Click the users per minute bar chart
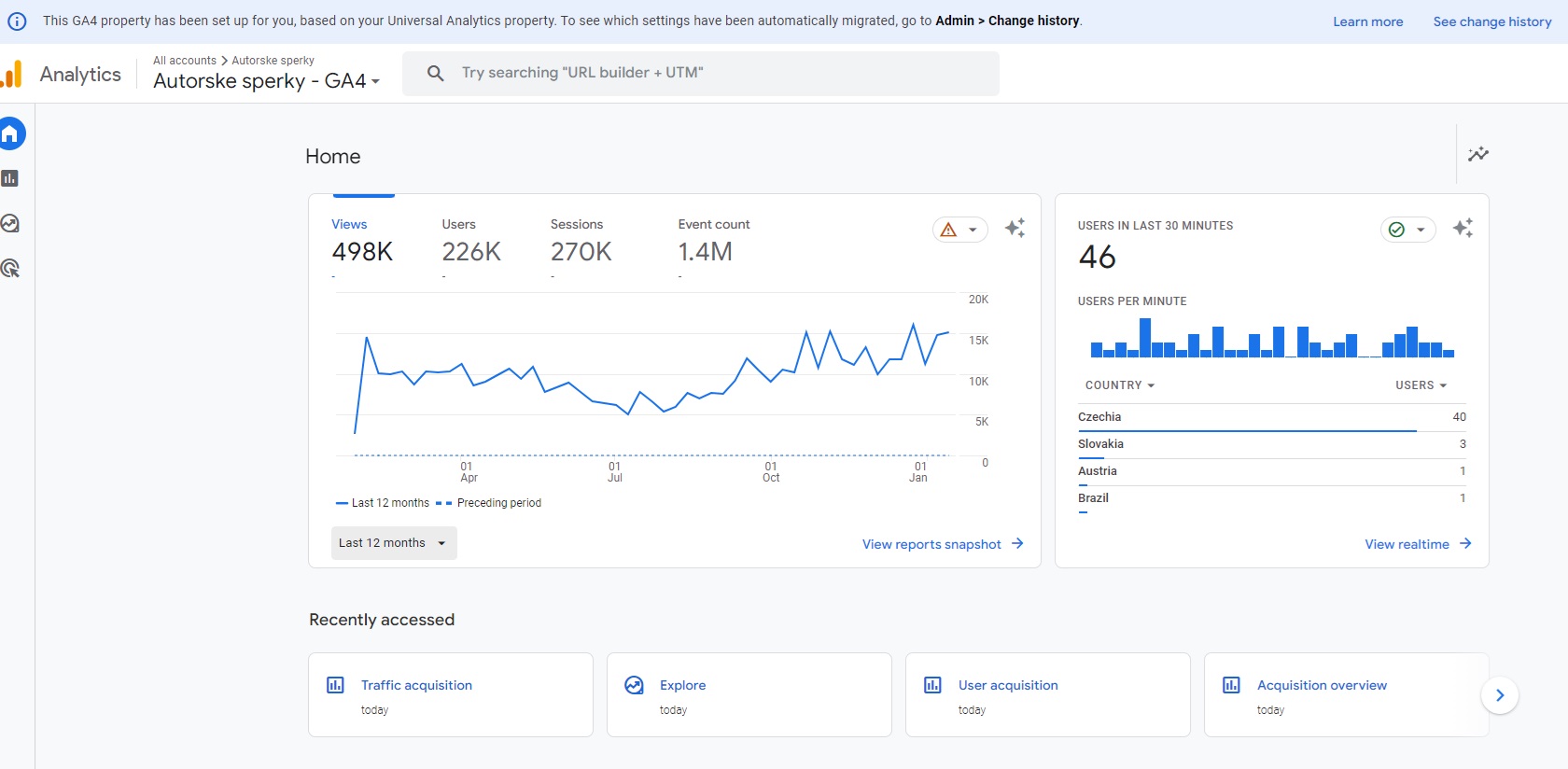Screen dimensions: 1568x769 click(1272, 338)
